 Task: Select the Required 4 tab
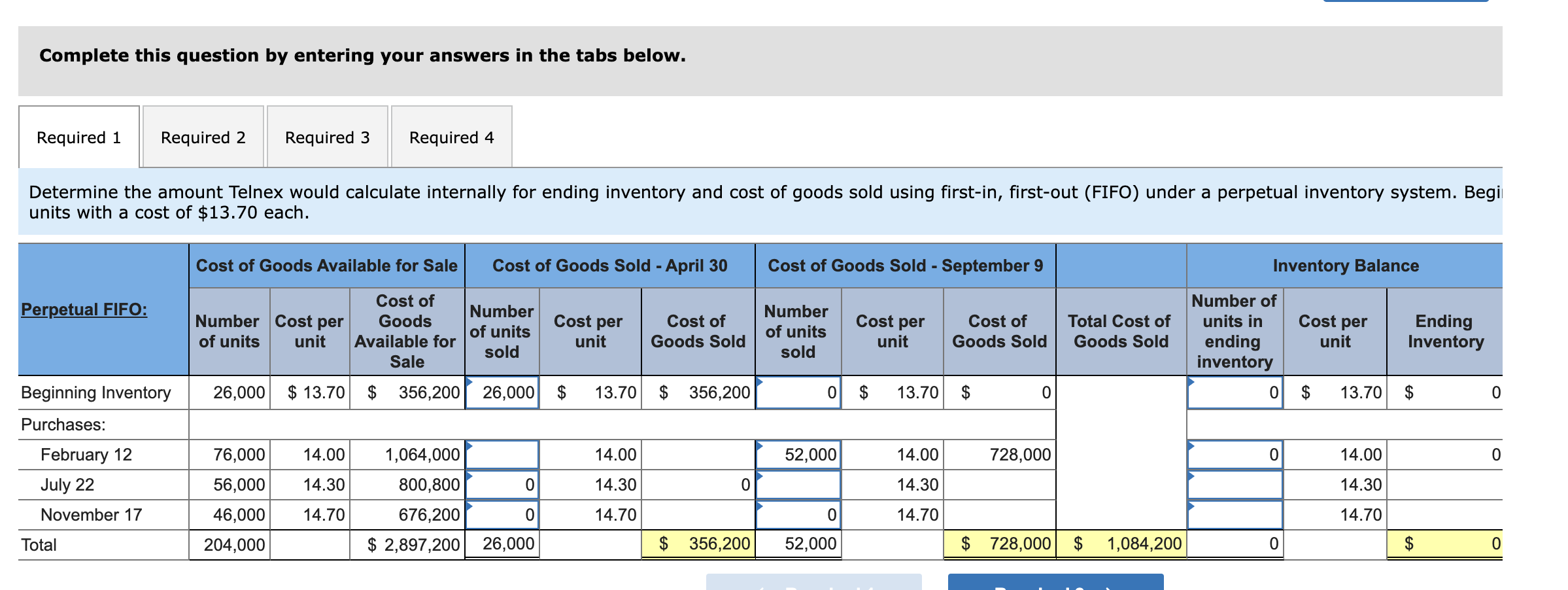(451, 137)
